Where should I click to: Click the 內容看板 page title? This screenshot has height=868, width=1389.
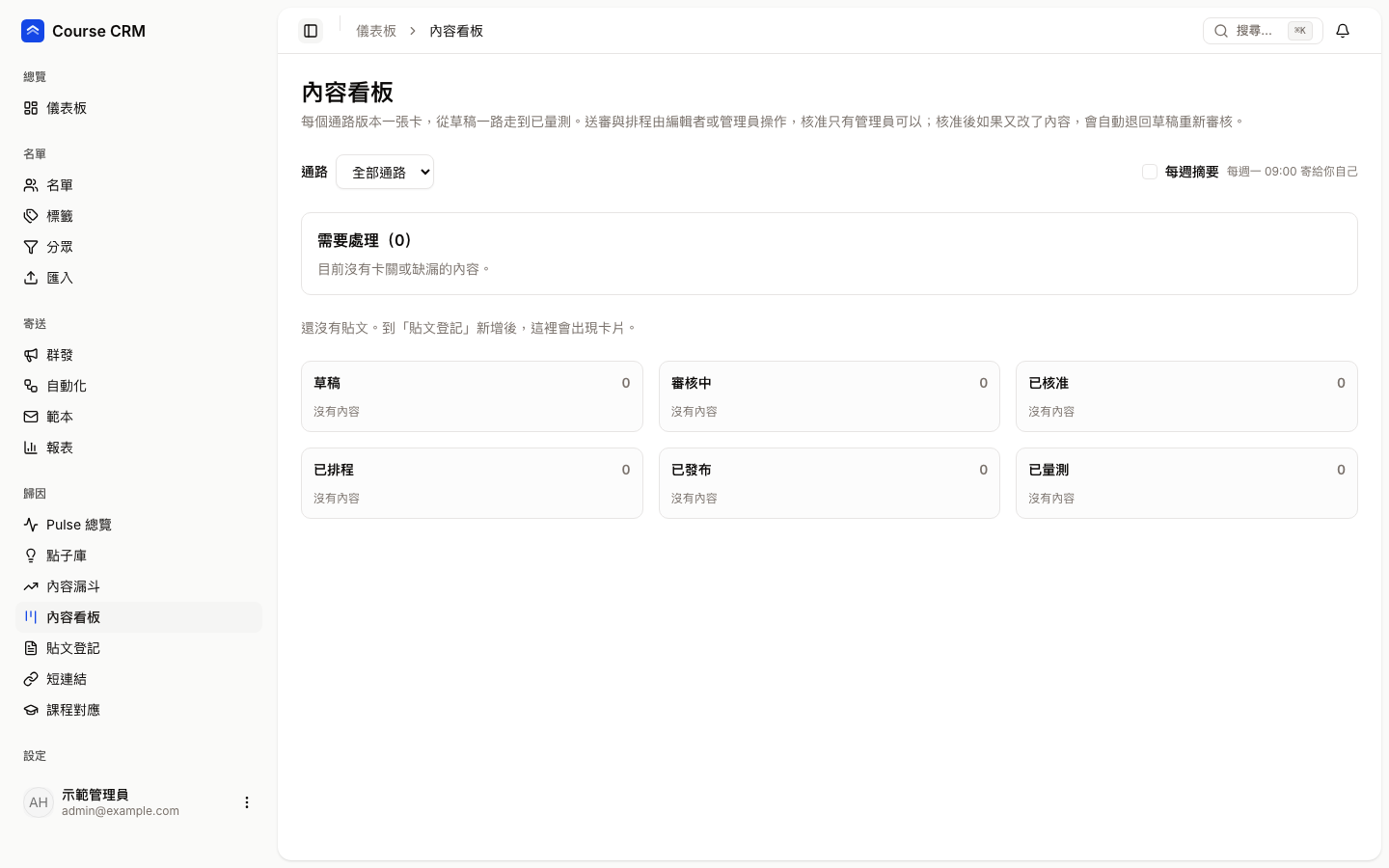347,93
